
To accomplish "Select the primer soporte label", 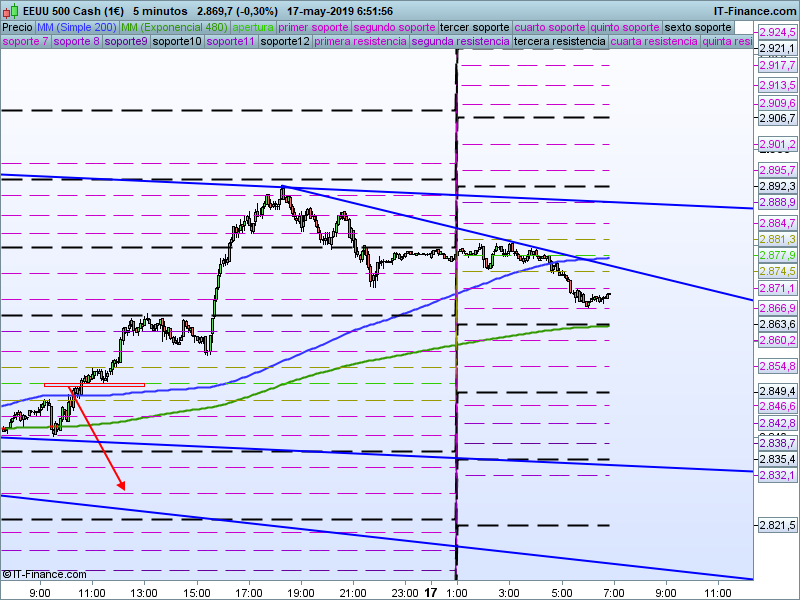I will [x=313, y=28].
